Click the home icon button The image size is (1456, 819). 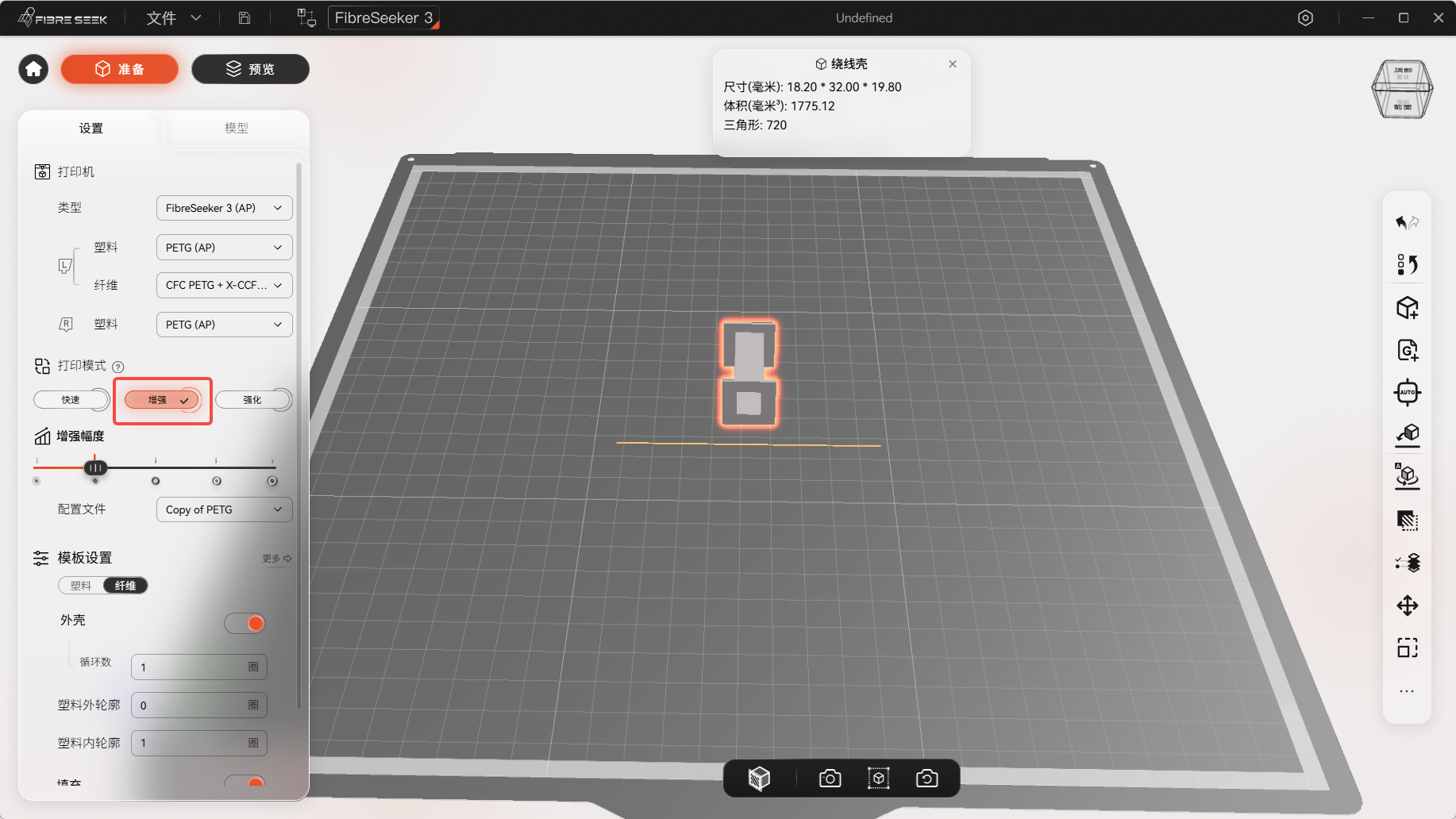point(33,69)
